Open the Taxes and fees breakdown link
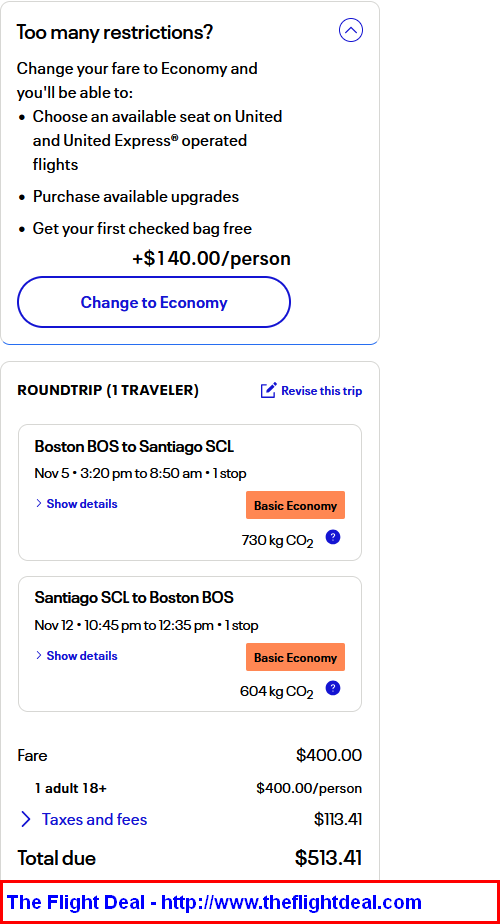 click(x=94, y=819)
